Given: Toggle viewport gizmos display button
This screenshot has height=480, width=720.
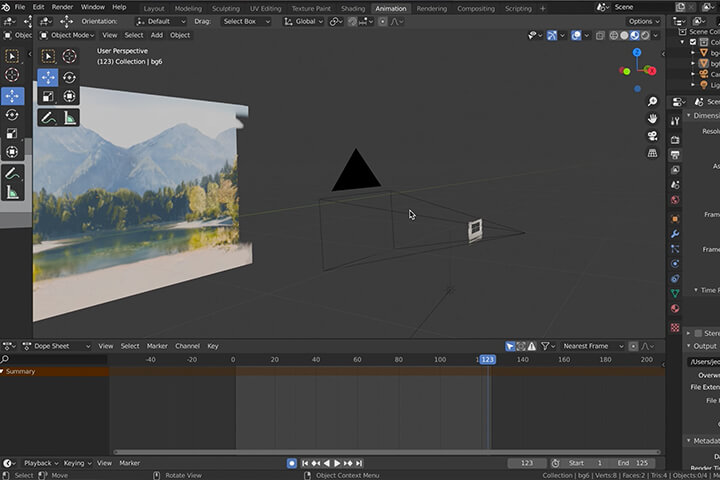Looking at the screenshot, I should (552, 35).
